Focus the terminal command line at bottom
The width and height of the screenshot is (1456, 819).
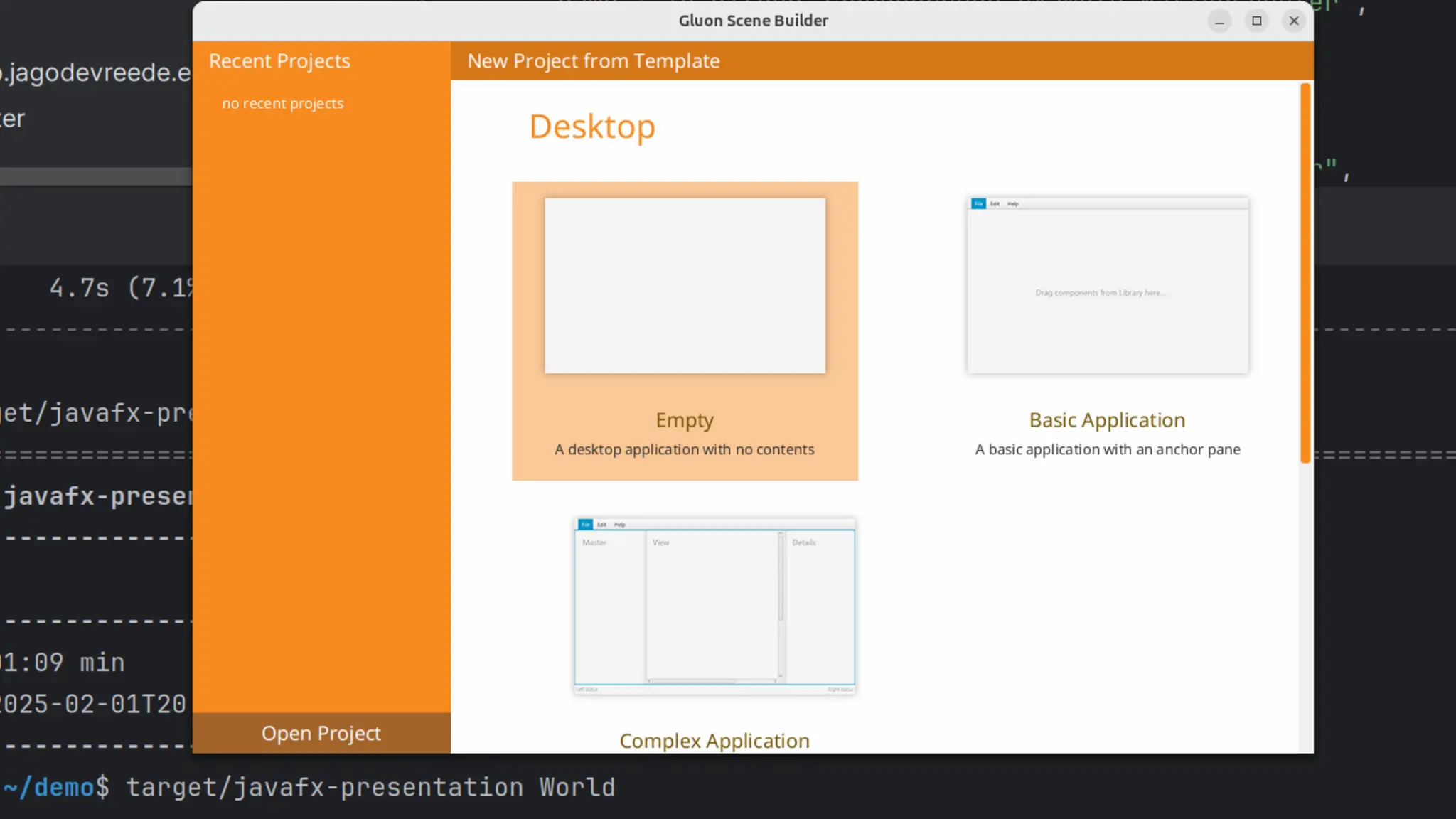[x=370, y=788]
